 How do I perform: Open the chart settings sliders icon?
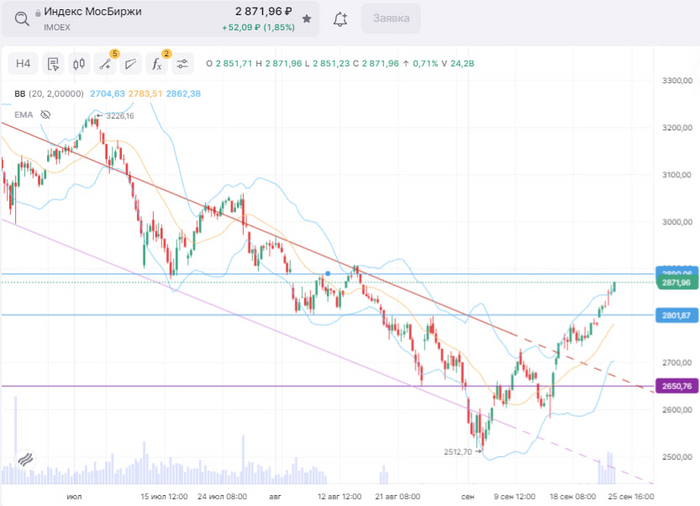coord(182,64)
